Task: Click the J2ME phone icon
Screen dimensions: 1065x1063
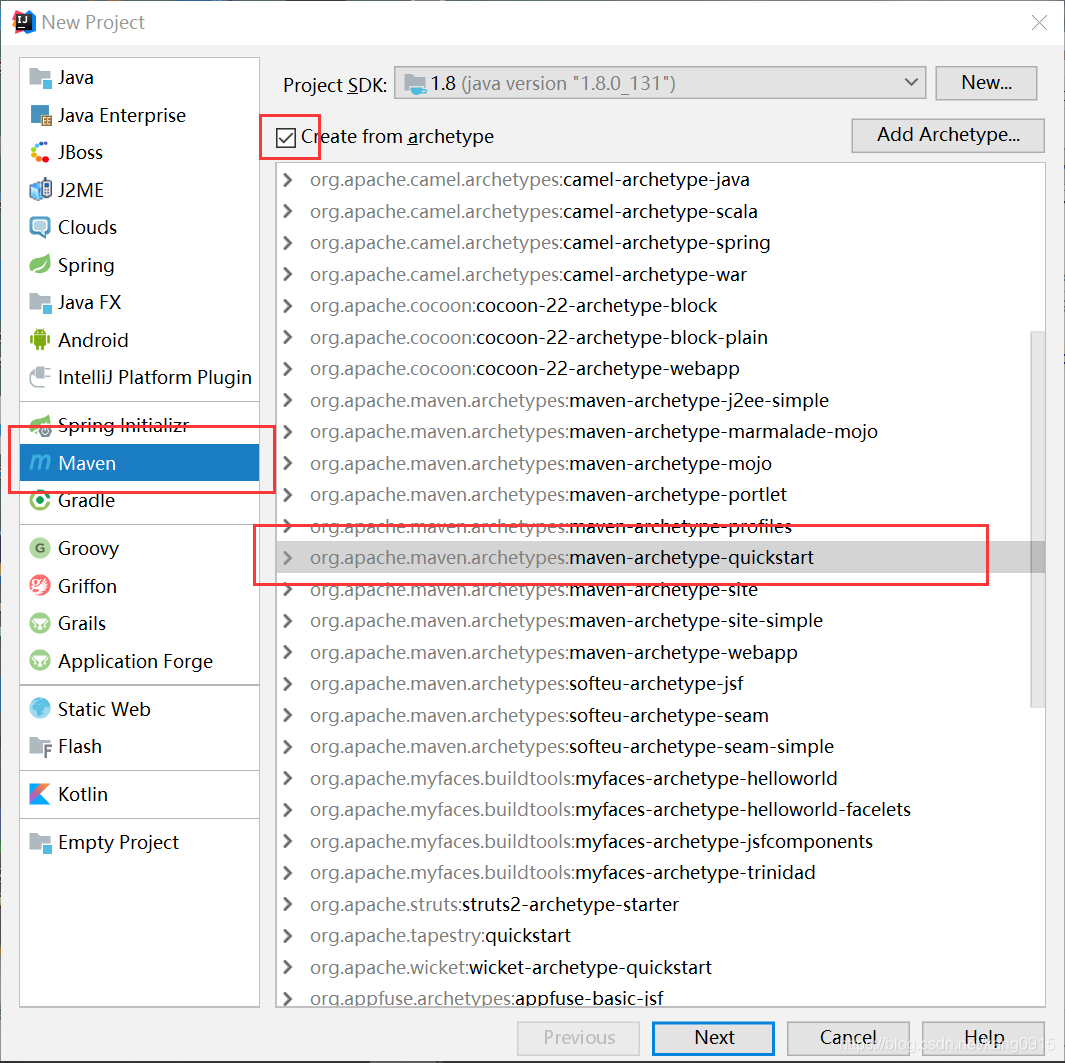Action: click(40, 190)
